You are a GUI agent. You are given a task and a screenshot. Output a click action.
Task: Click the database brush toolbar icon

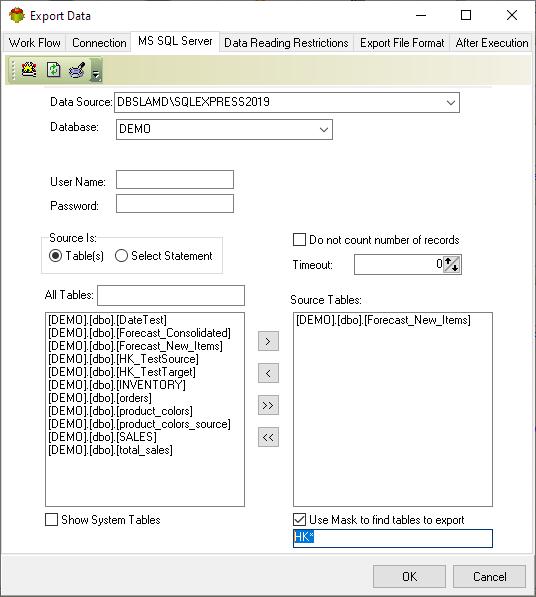[77, 70]
